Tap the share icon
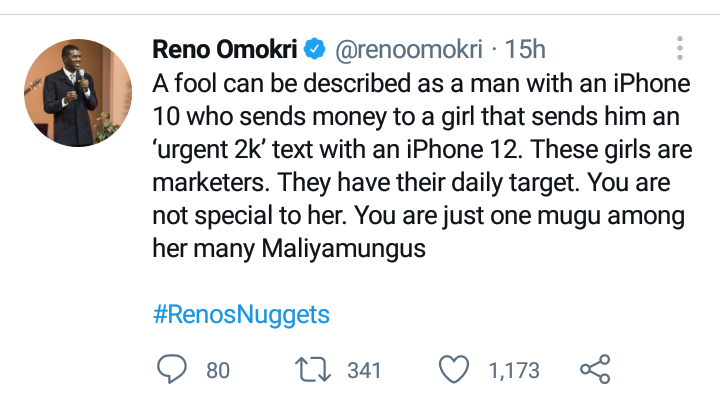Screen dimensions: 720x400 click(594, 369)
